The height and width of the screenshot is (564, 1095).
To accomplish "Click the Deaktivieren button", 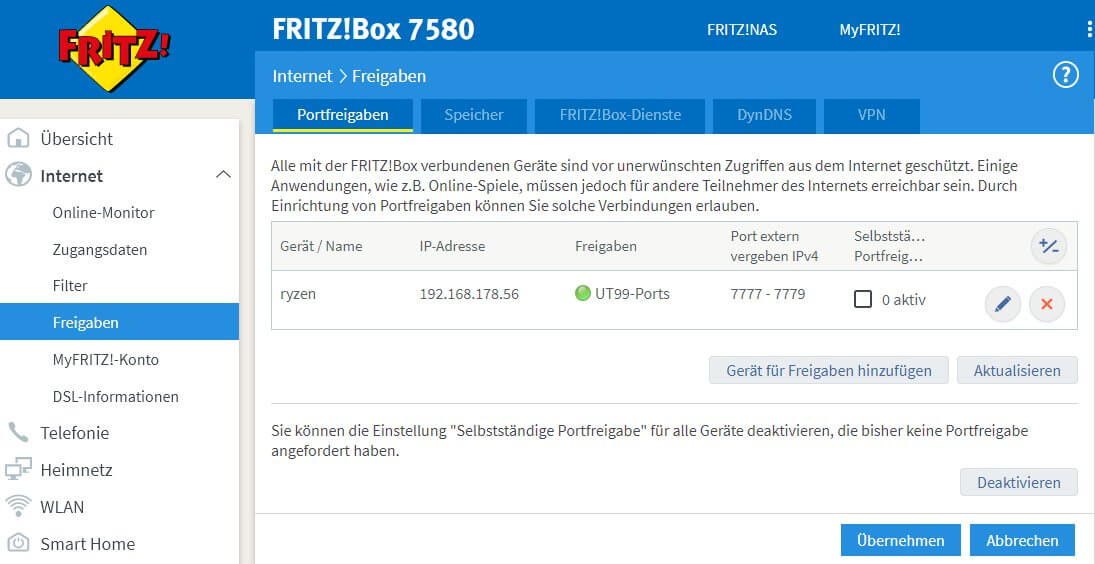I will coord(1018,482).
